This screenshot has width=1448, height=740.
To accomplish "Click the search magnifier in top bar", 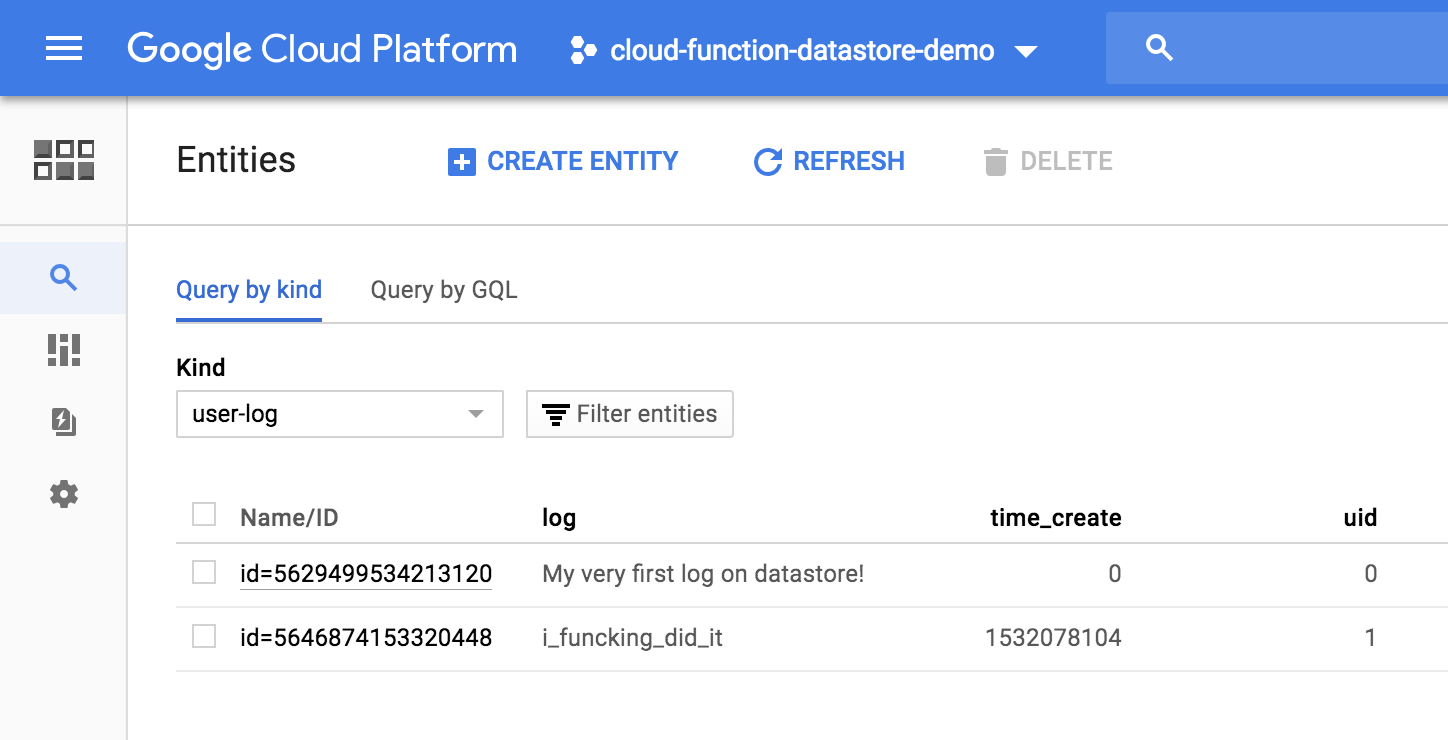I will pos(1159,48).
